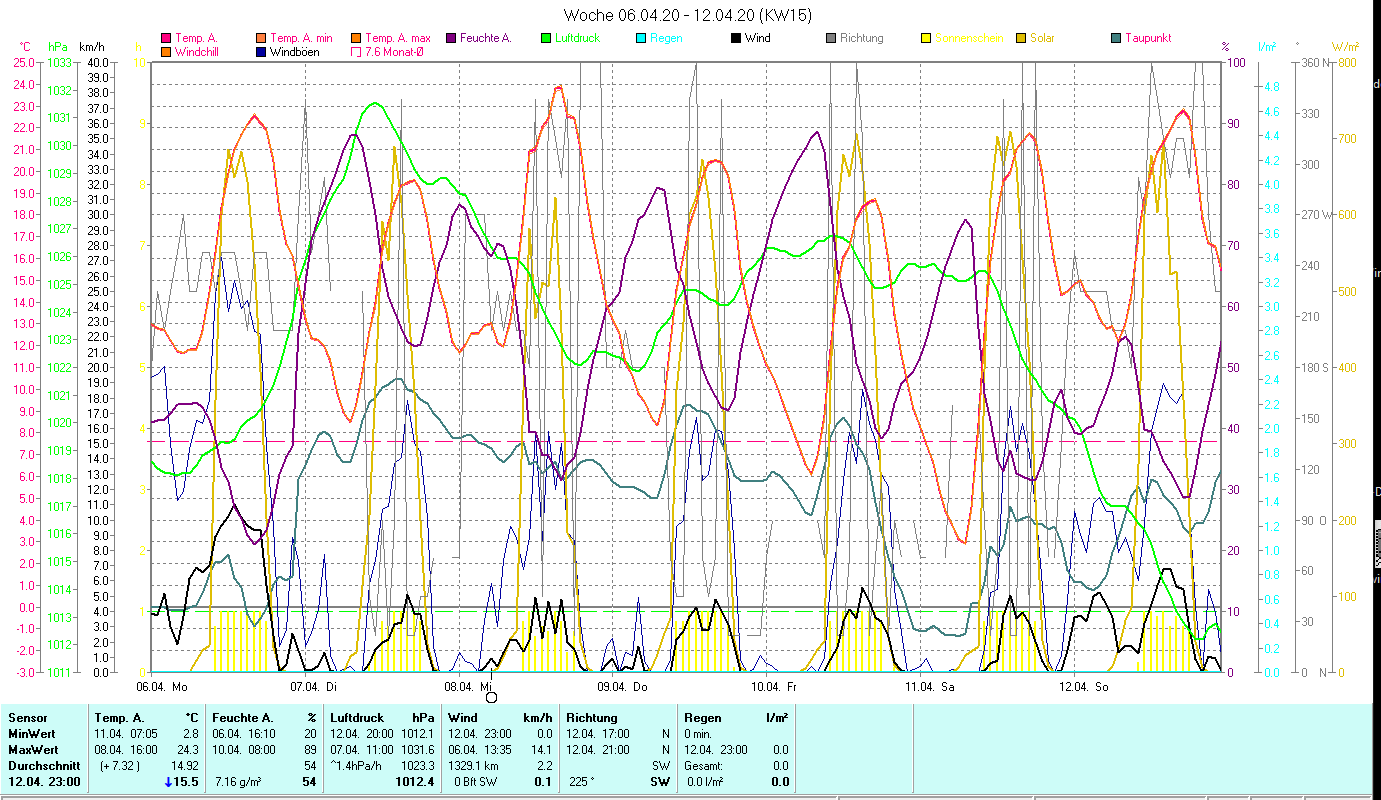Click the '06.04. 13:35' max wind timestamp
1381x800 pixels.
coord(479,750)
